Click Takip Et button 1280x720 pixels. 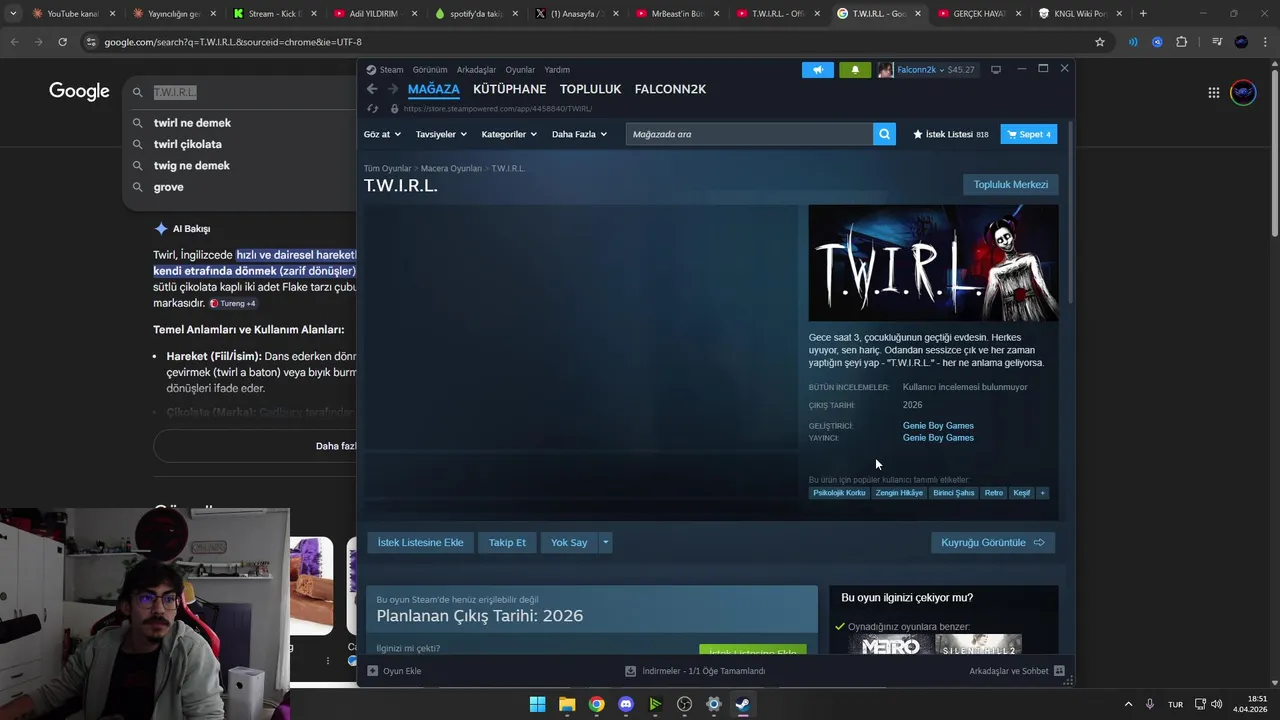click(507, 542)
